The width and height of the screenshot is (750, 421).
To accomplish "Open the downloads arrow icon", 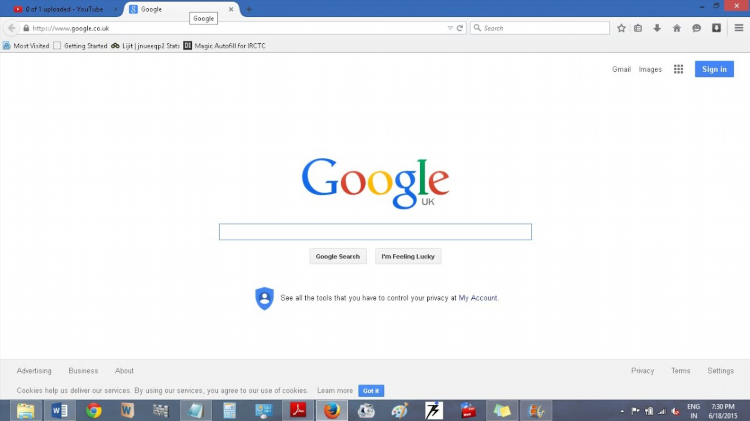I will coord(657,28).
